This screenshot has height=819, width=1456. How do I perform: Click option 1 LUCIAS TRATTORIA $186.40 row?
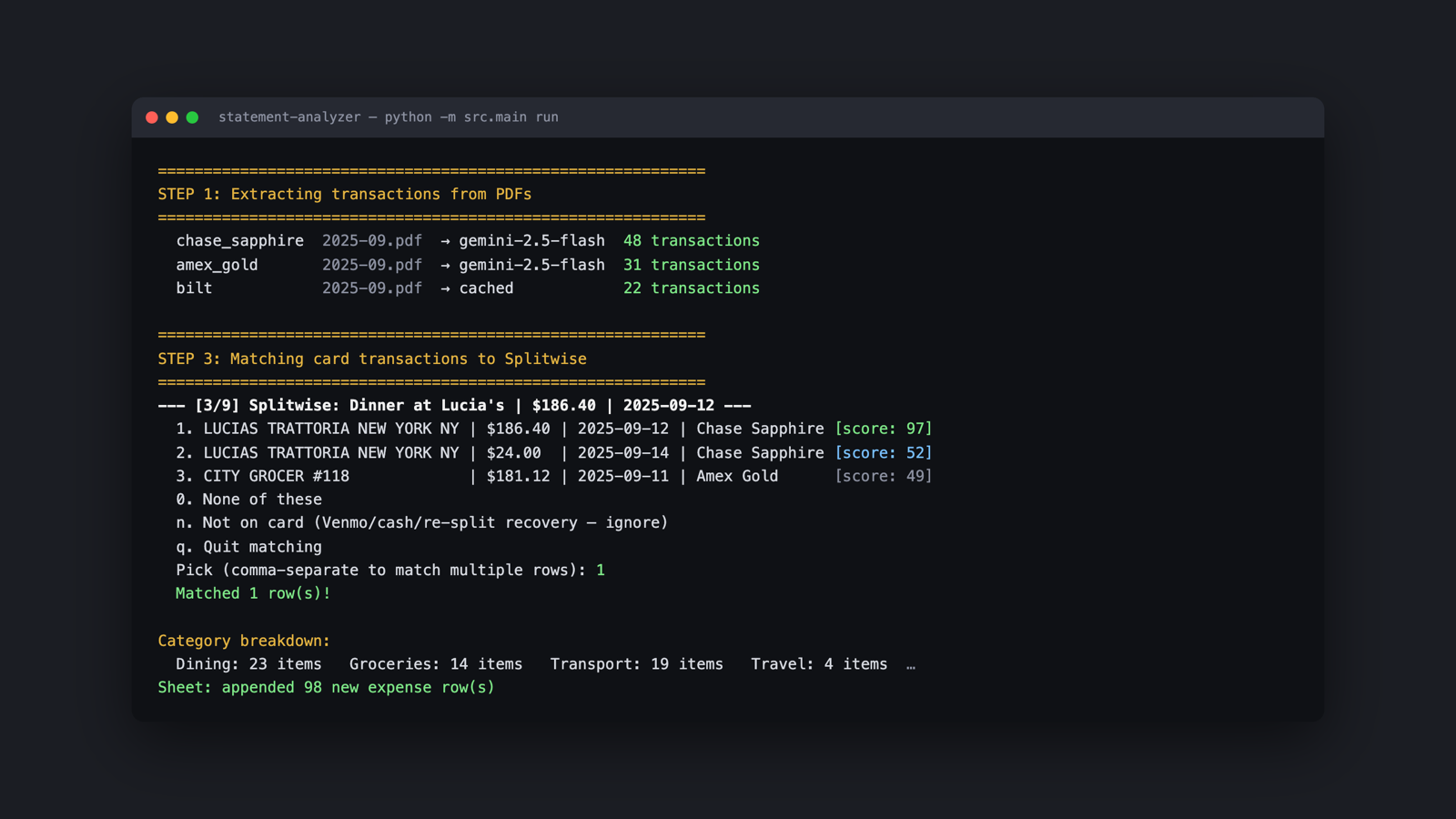(x=554, y=429)
